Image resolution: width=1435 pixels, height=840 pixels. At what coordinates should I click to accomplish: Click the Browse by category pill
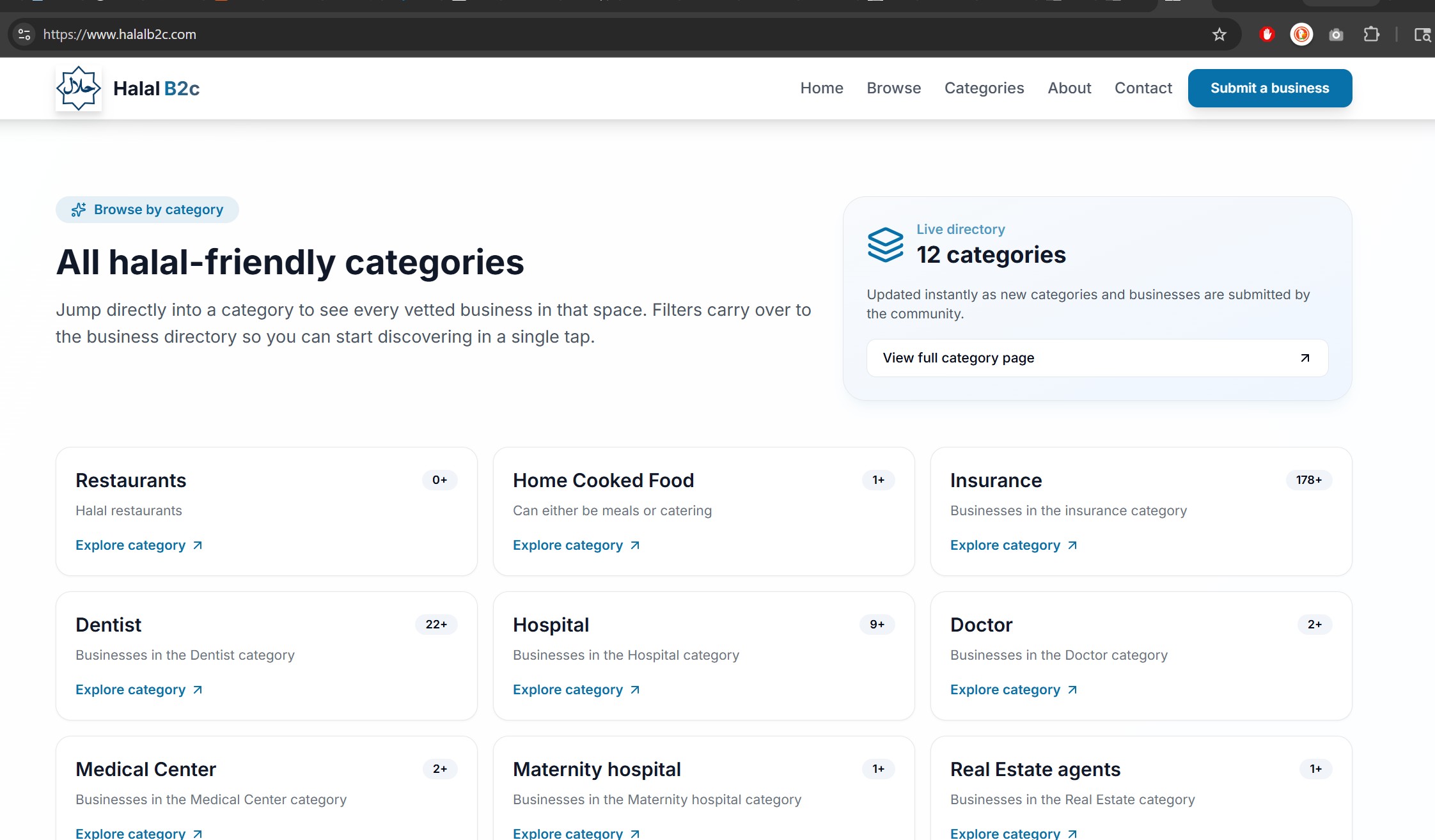(147, 210)
